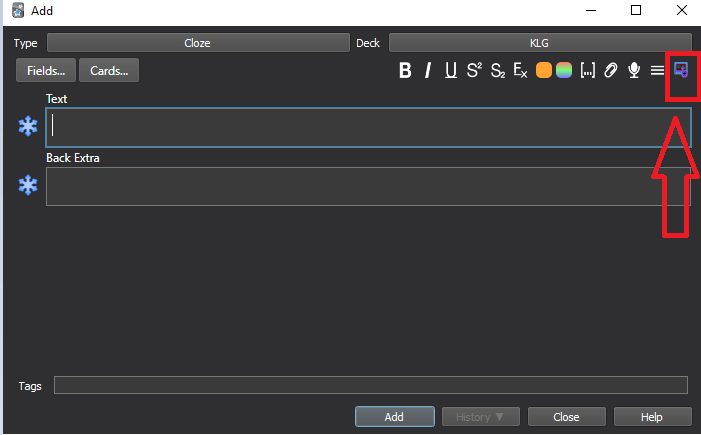Open the KLG deck selector

coord(539,43)
